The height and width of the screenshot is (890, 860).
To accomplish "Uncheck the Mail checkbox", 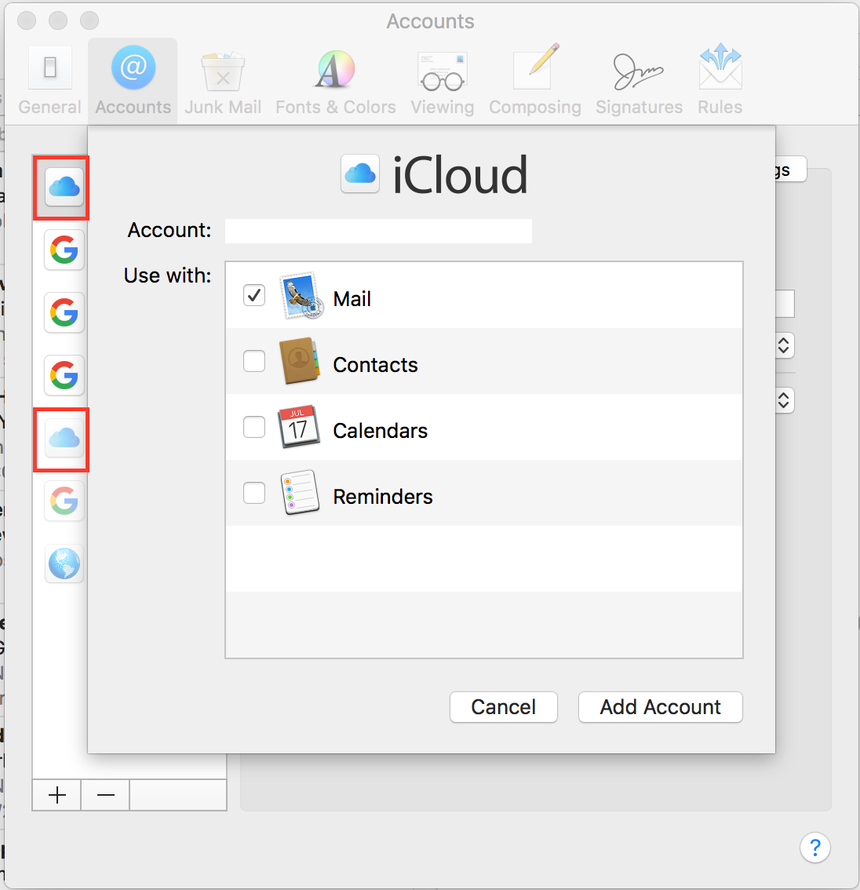I will [x=255, y=296].
